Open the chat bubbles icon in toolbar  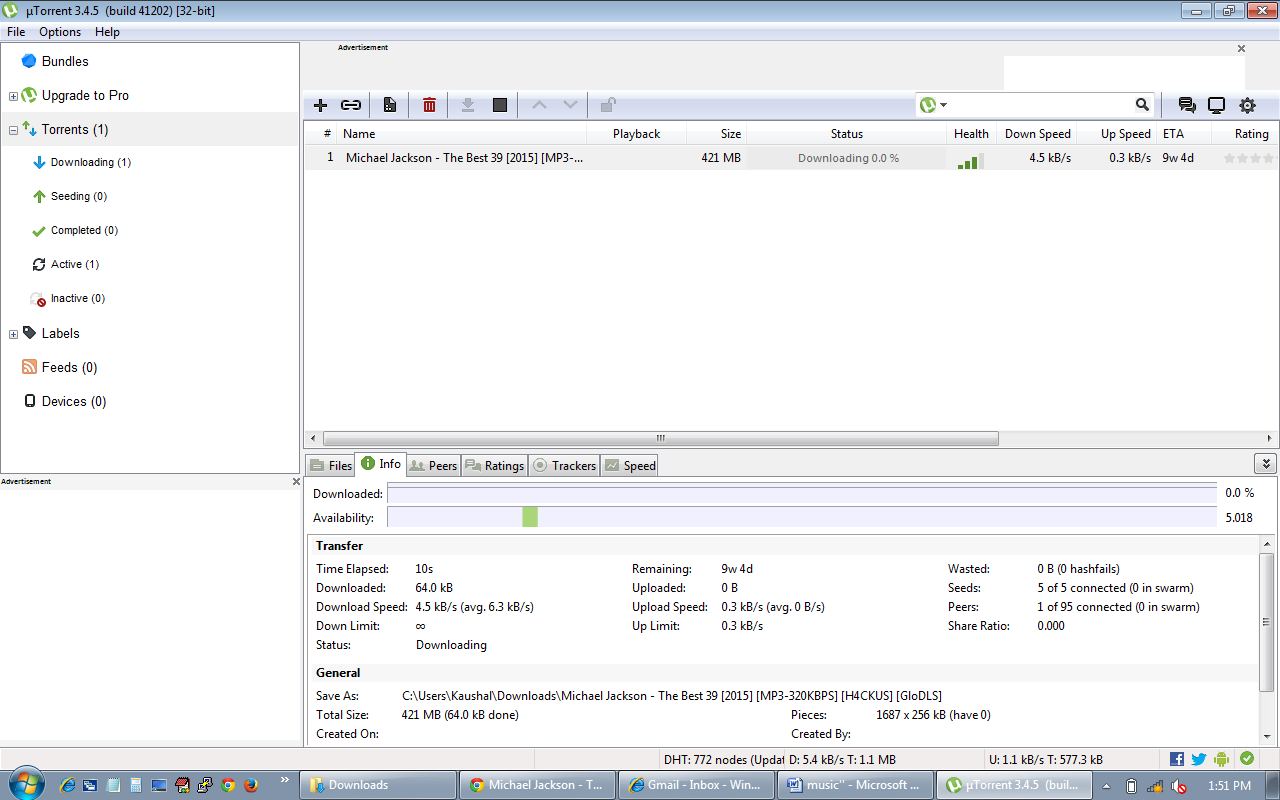click(1187, 105)
